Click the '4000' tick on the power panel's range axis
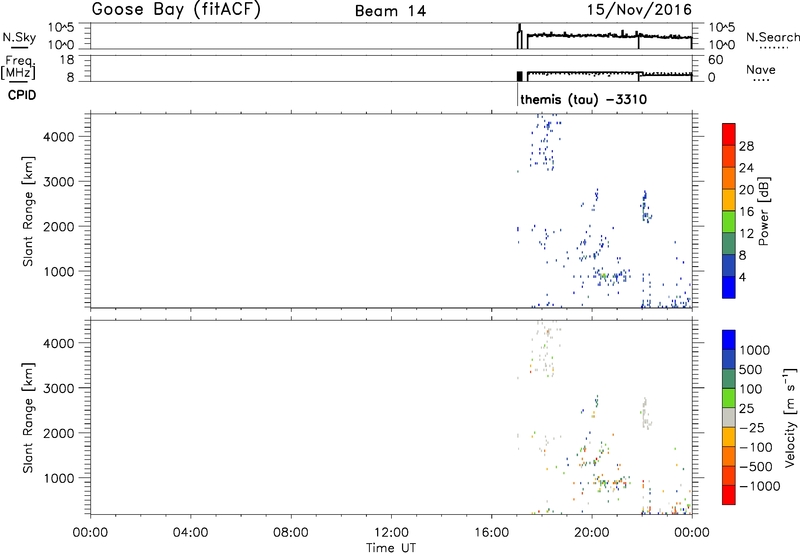Image resolution: width=800 pixels, height=554 pixels. pos(59,137)
